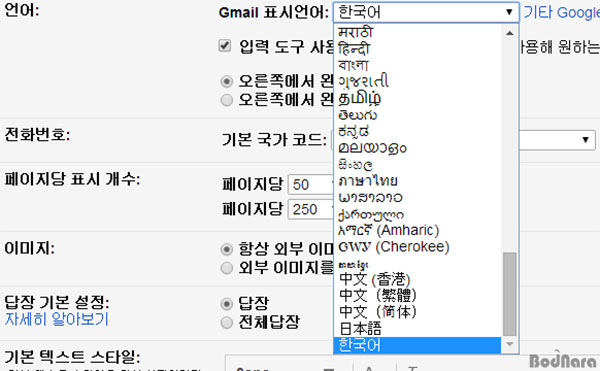Select हिन्दी from language list
The height and width of the screenshot is (371, 600).
pos(354,48)
